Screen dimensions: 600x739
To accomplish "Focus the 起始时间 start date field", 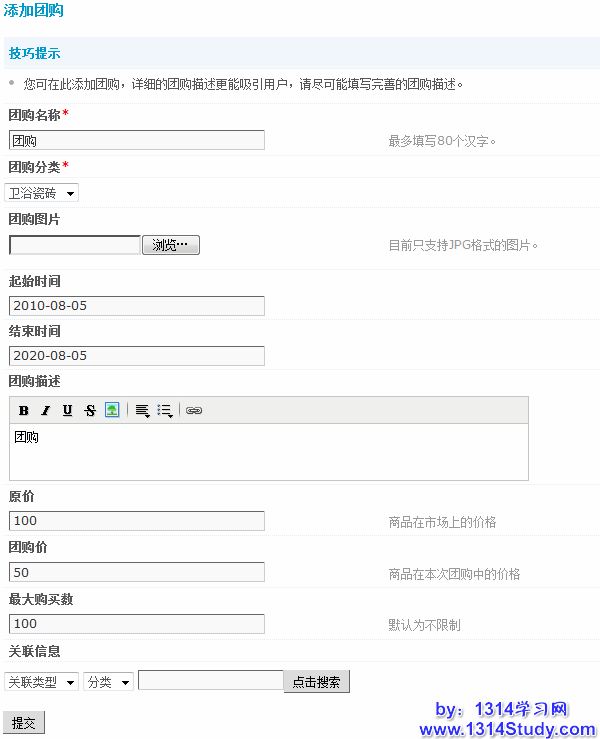I will [x=137, y=306].
